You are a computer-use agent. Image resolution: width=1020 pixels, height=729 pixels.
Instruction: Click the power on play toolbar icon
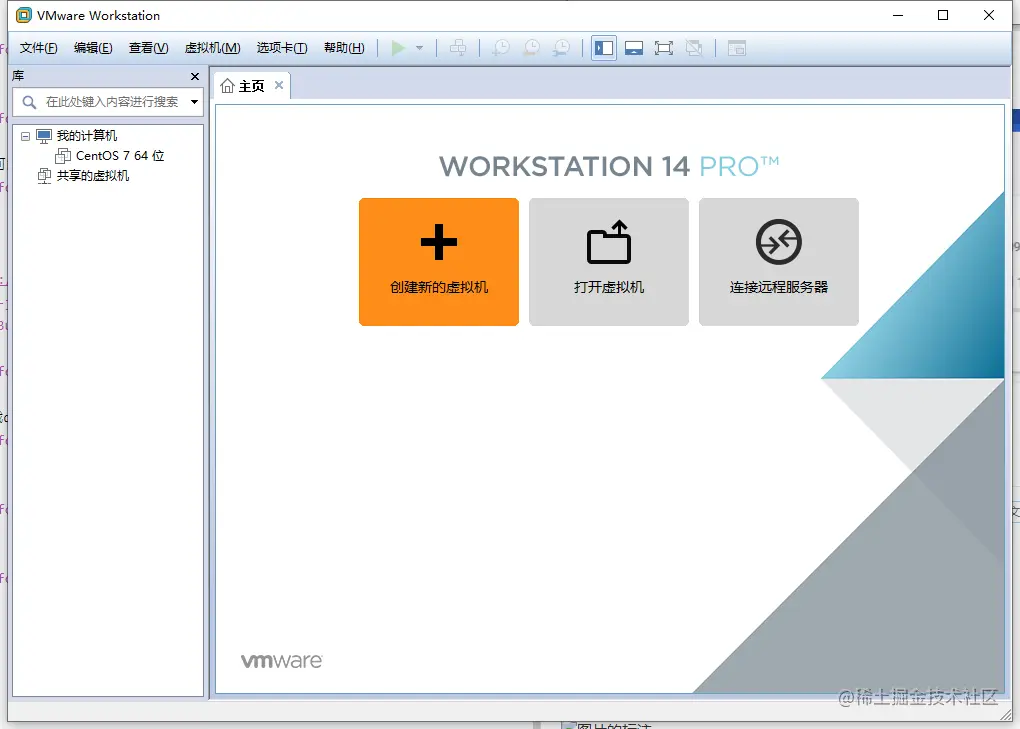[x=398, y=48]
